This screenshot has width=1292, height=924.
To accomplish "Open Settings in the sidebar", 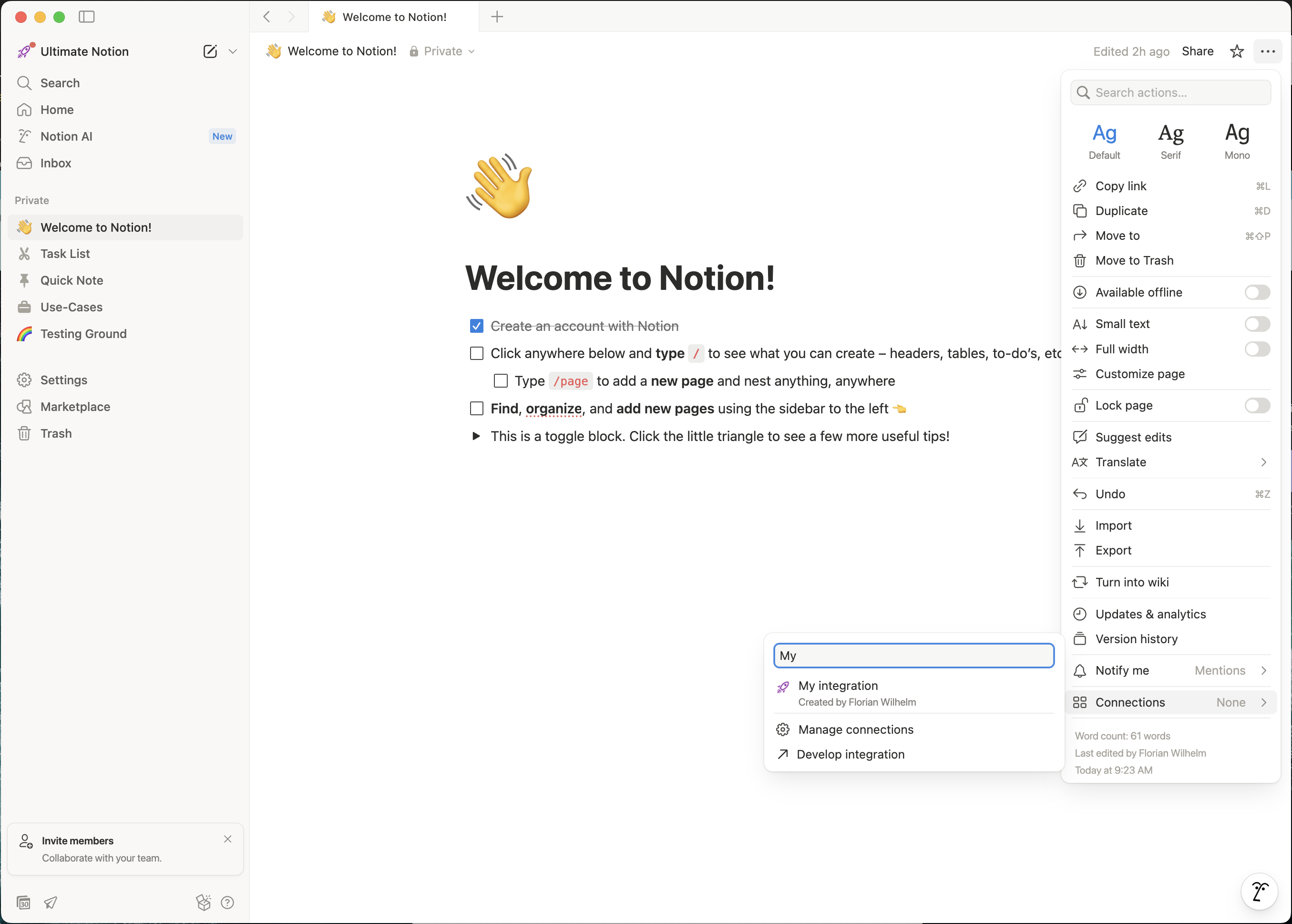I will 125,380.
